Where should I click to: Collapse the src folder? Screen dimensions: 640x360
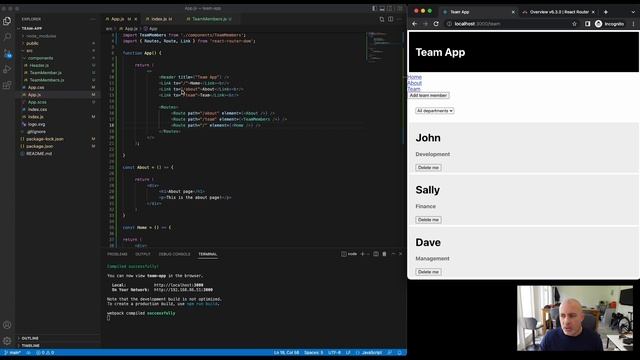pyautogui.click(x=57, y=51)
